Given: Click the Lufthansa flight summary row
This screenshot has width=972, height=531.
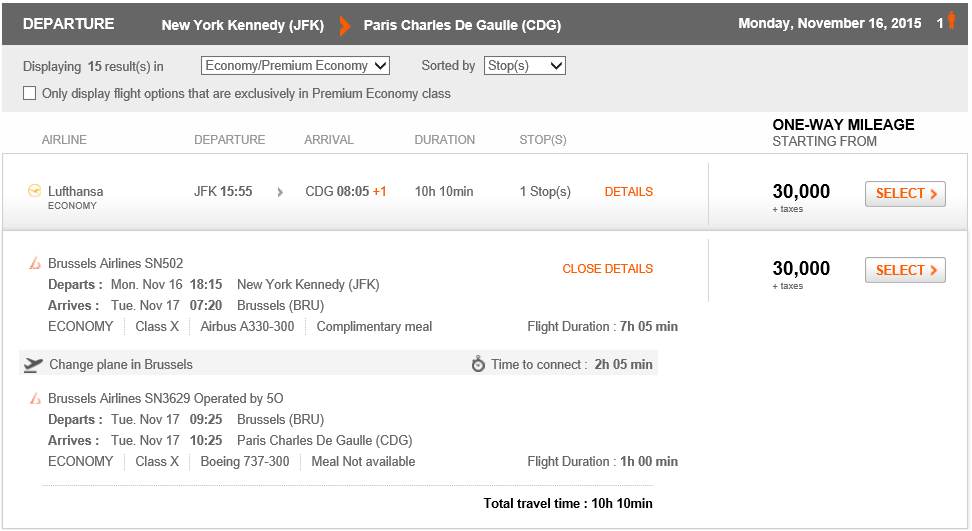Looking at the screenshot, I should [485, 193].
